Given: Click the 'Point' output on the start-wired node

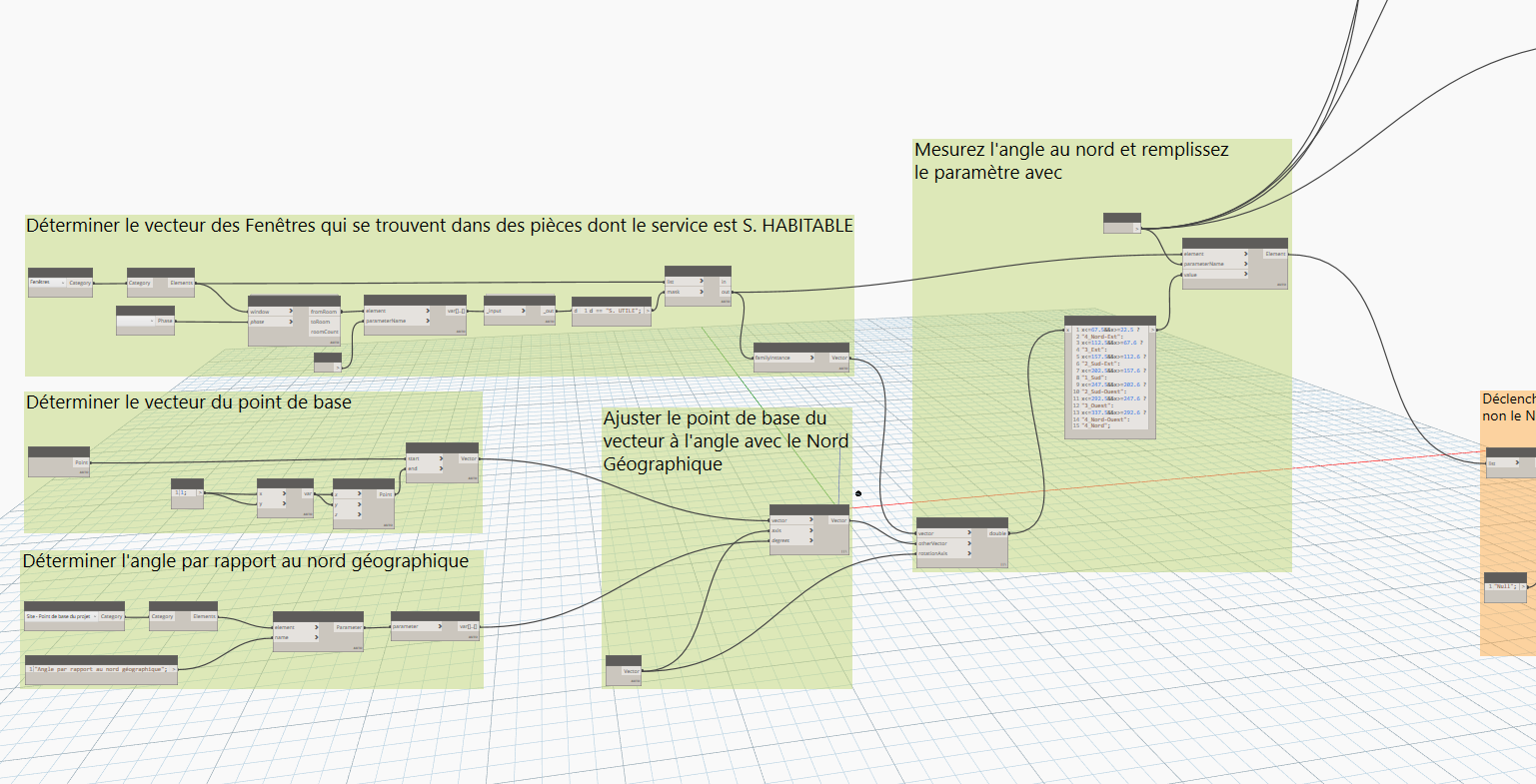Looking at the screenshot, I should [x=80, y=463].
